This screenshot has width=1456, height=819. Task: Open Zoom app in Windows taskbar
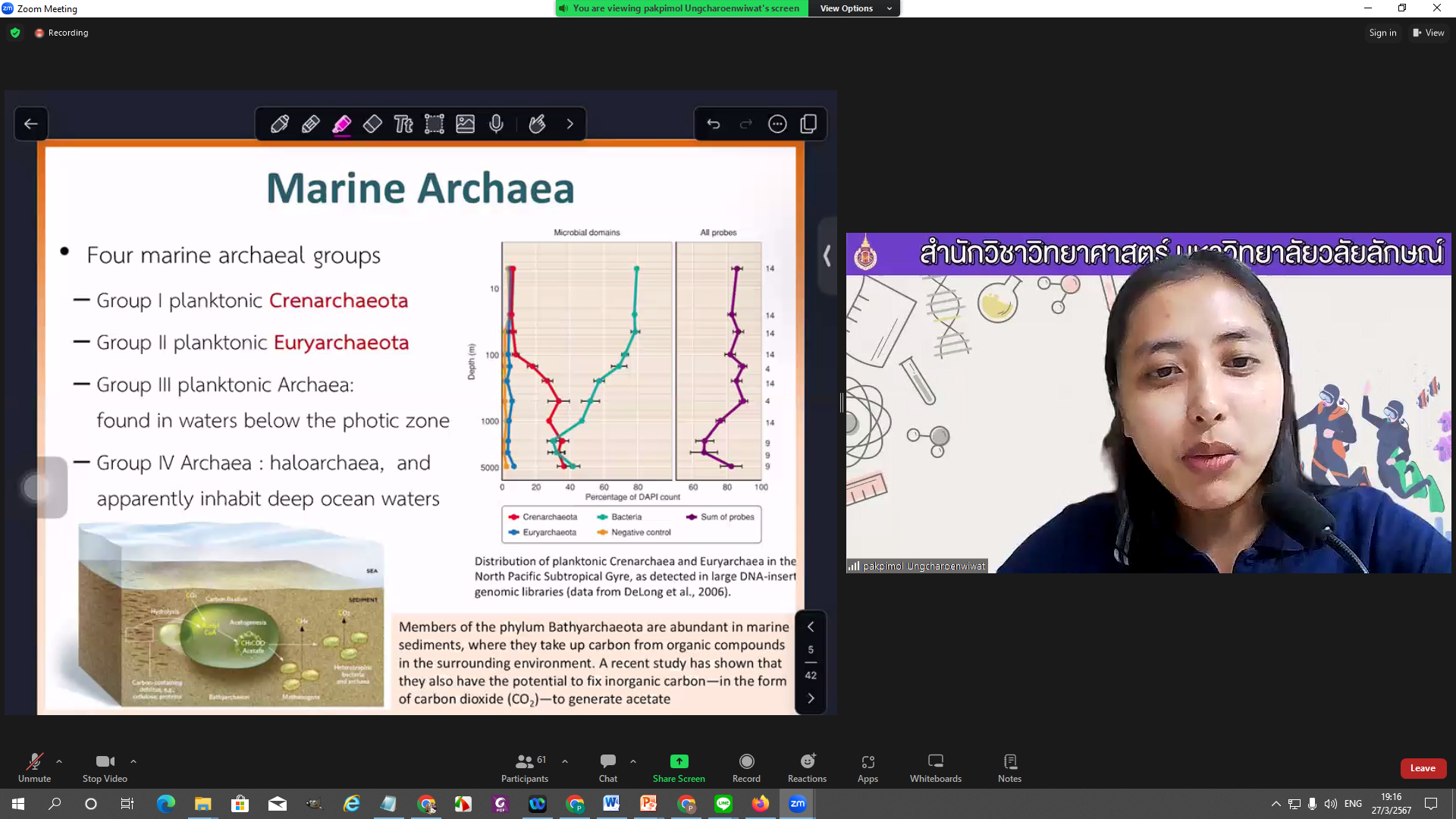tap(797, 804)
